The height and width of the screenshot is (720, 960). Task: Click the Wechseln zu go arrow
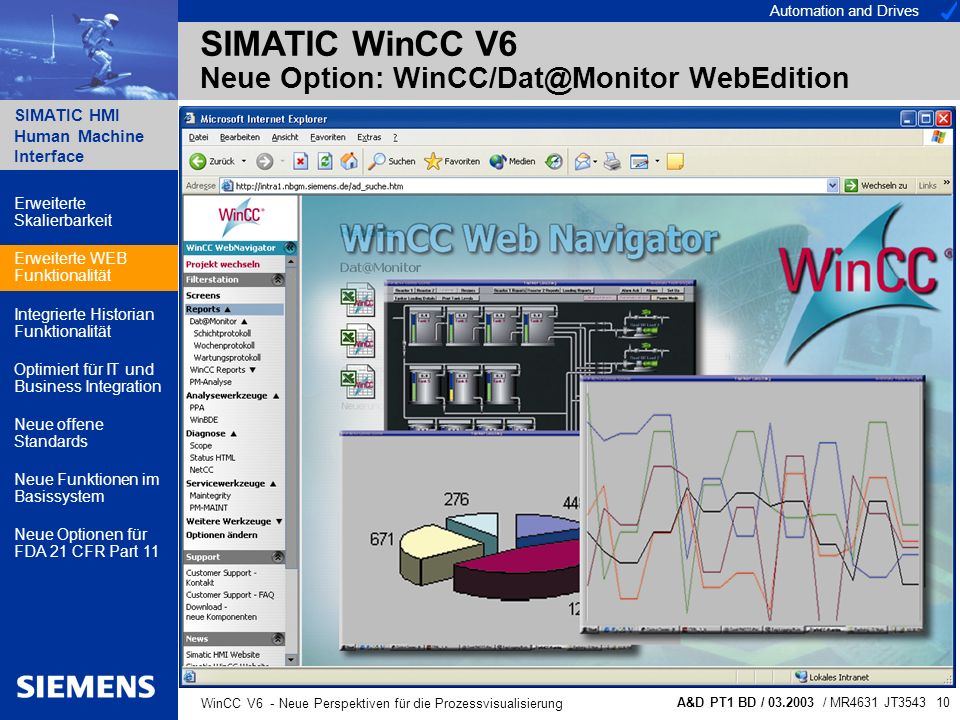851,186
